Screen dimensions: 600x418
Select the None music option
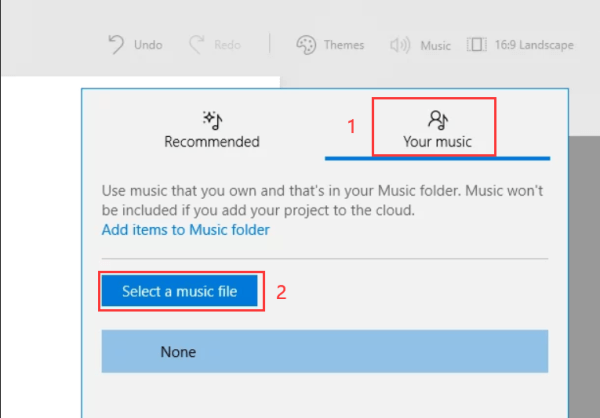(325, 351)
